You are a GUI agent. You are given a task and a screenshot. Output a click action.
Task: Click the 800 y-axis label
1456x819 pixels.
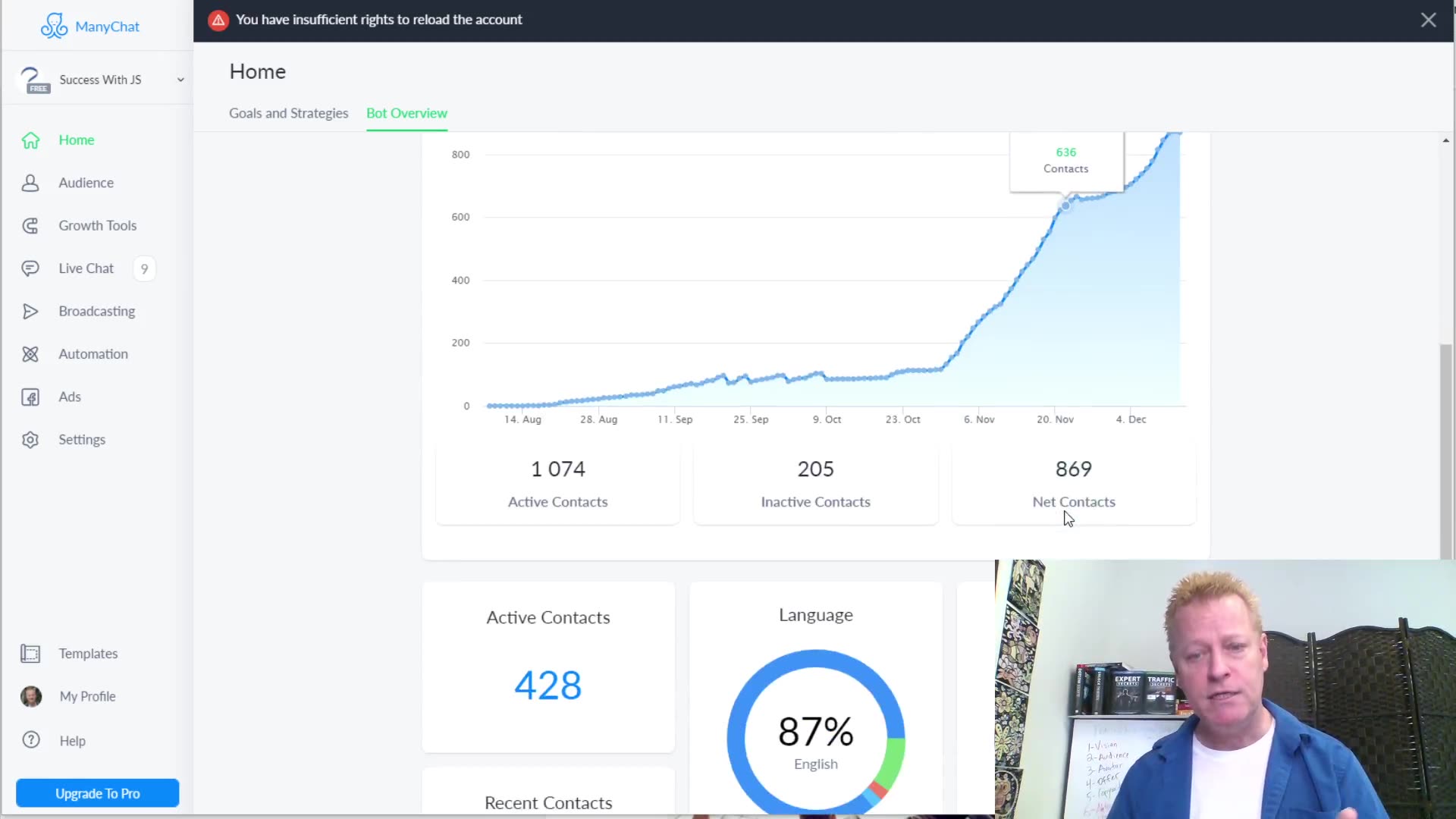point(460,155)
